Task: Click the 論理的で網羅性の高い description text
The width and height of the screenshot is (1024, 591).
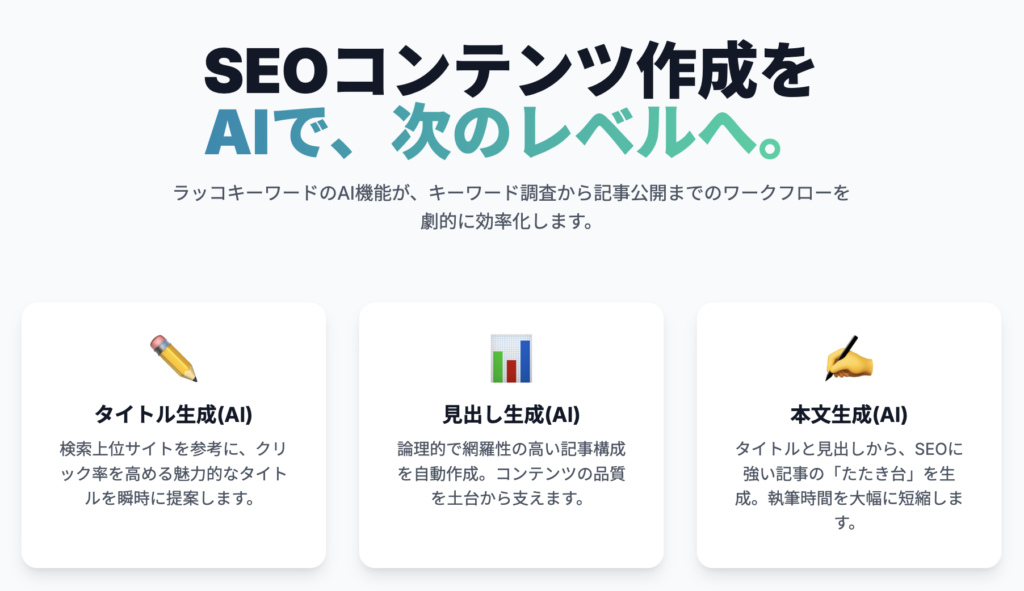Action: click(x=511, y=473)
